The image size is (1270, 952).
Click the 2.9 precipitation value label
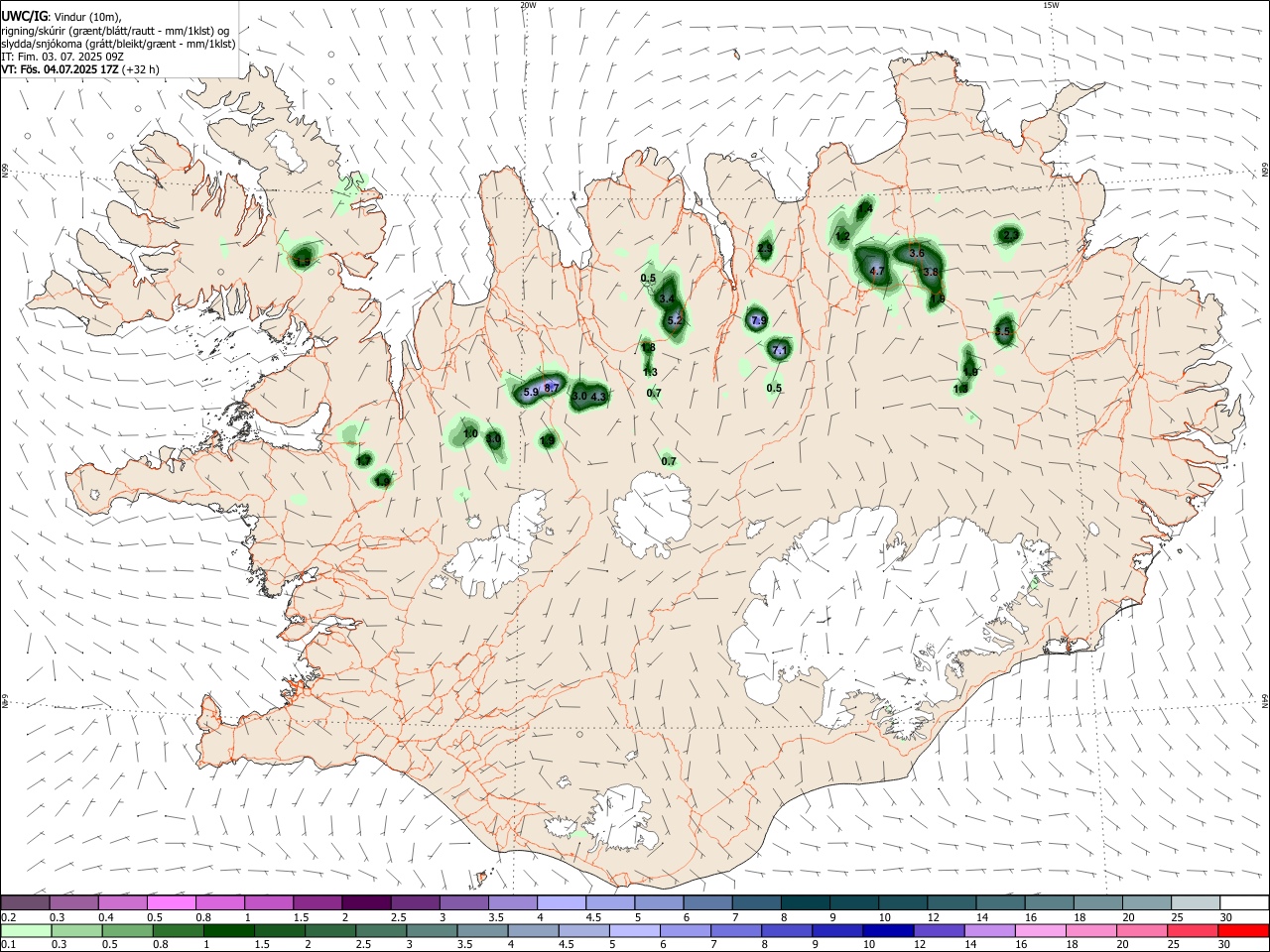(765, 248)
